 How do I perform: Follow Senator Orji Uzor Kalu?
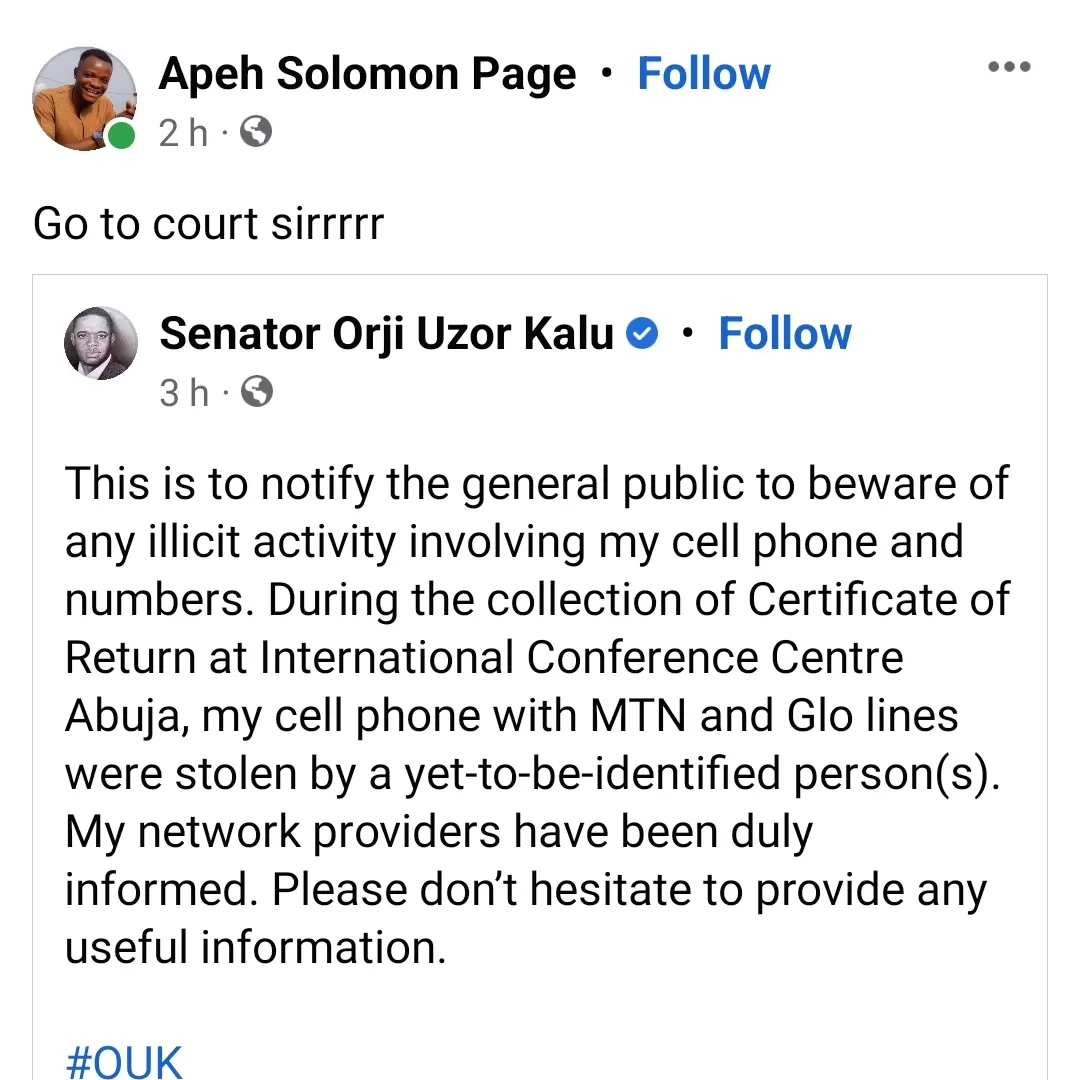(785, 334)
